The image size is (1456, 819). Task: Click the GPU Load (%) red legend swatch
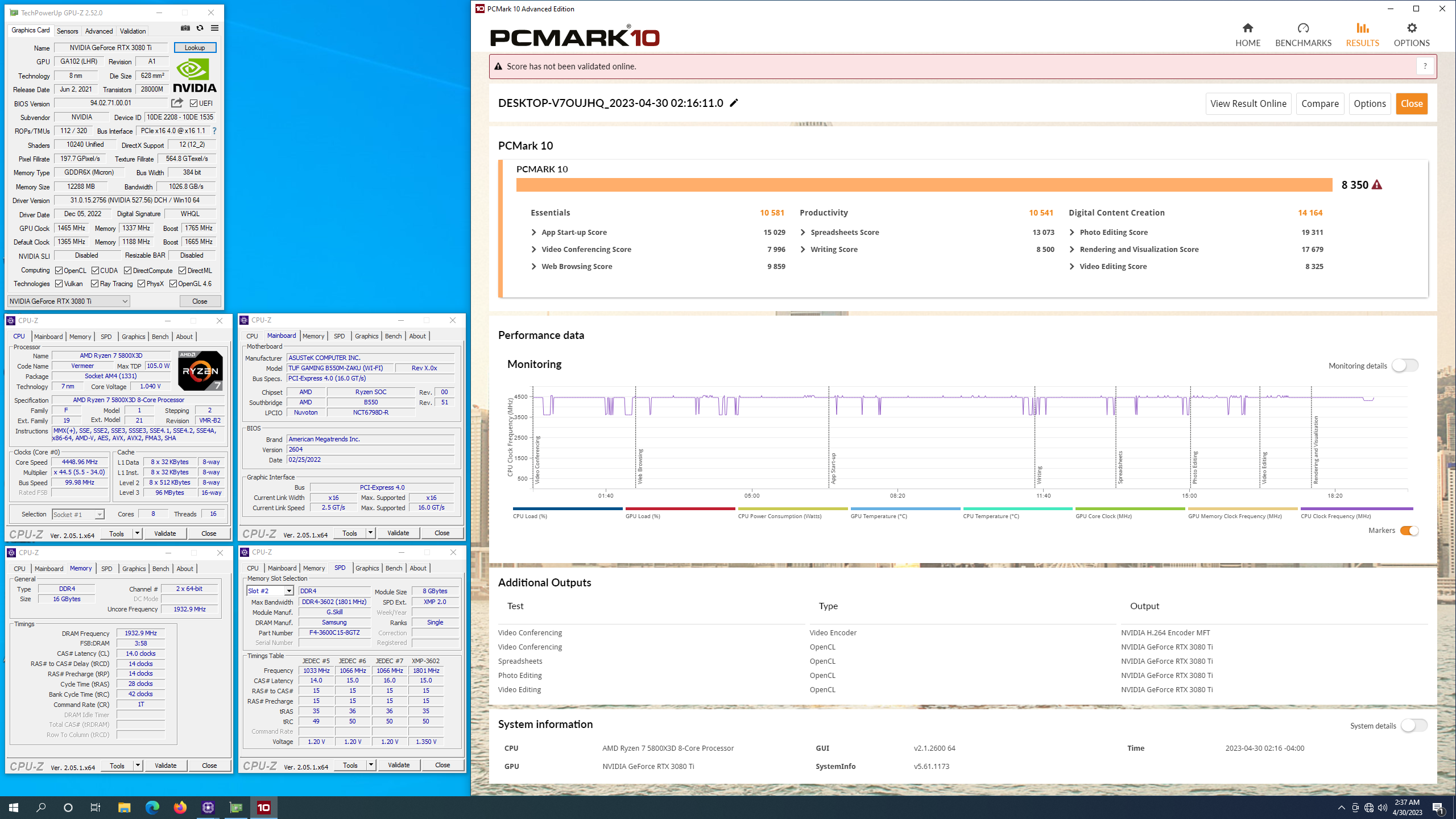pyautogui.click(x=680, y=508)
